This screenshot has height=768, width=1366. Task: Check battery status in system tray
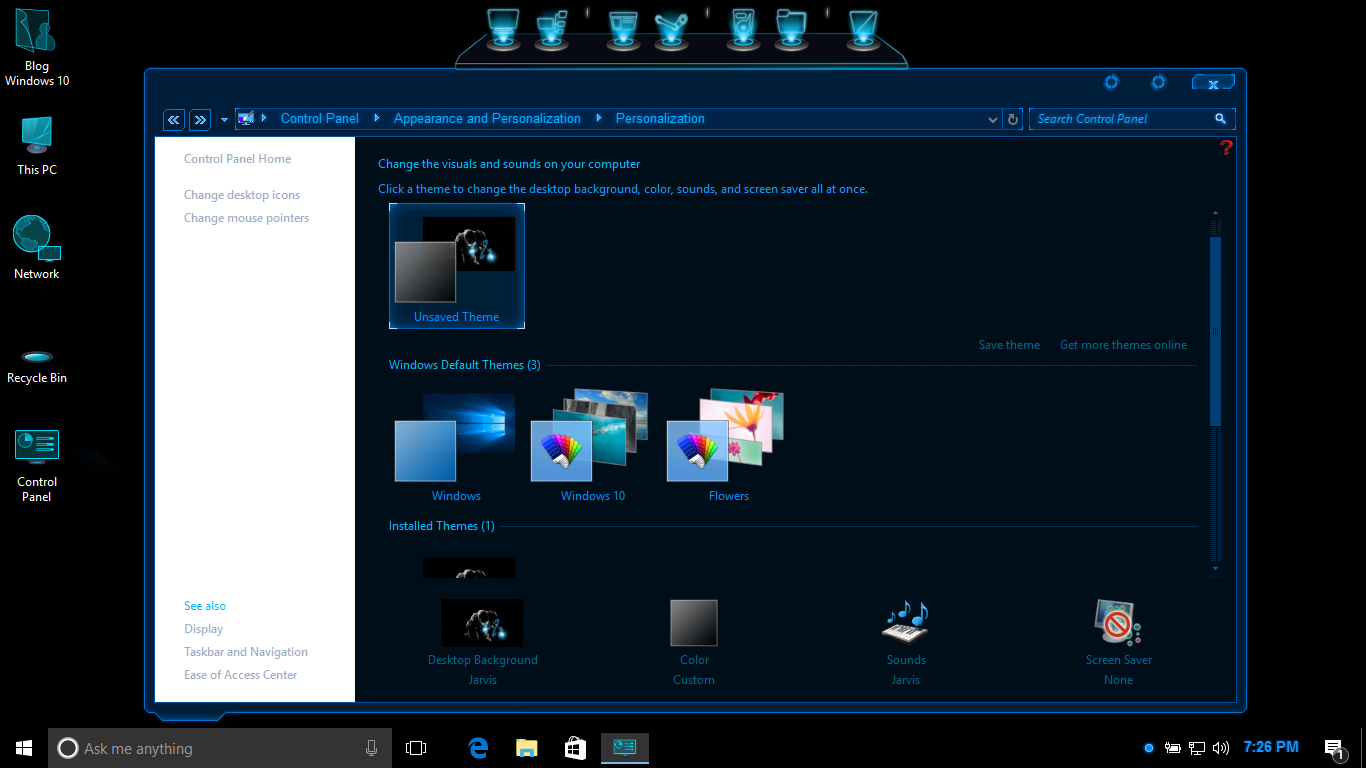[x=1173, y=748]
